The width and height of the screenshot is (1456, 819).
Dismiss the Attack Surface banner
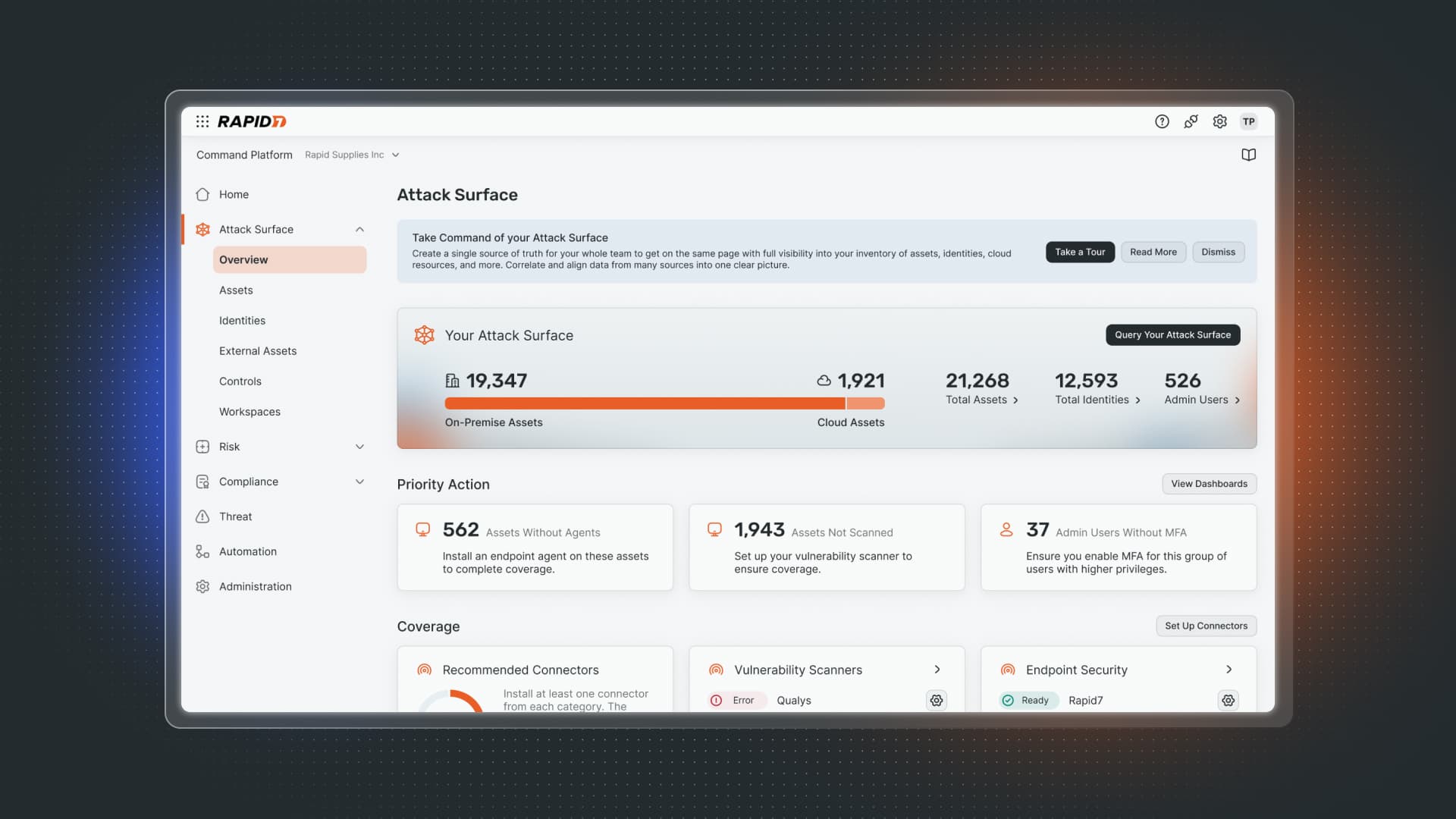[1218, 252]
